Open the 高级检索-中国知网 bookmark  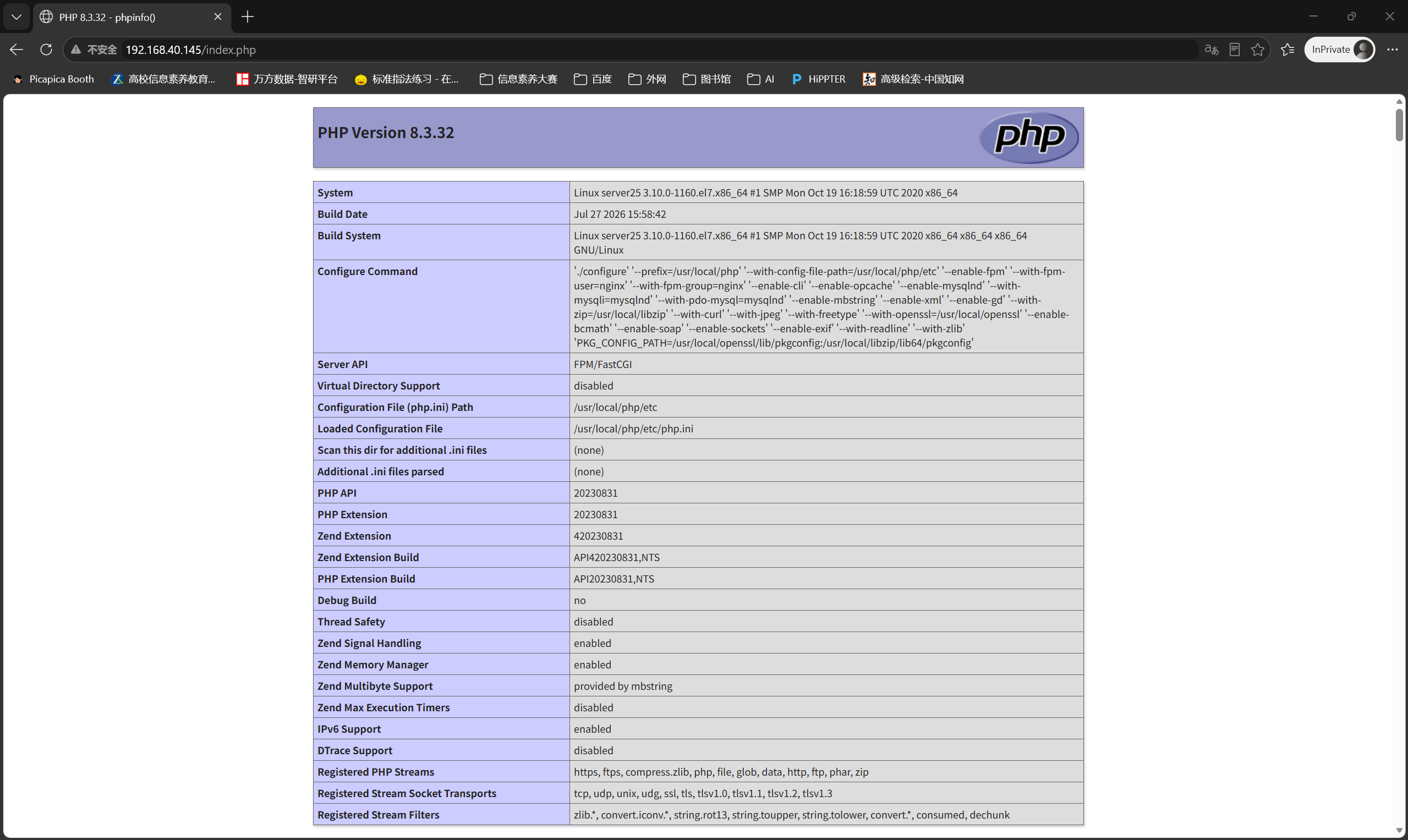tap(913, 79)
